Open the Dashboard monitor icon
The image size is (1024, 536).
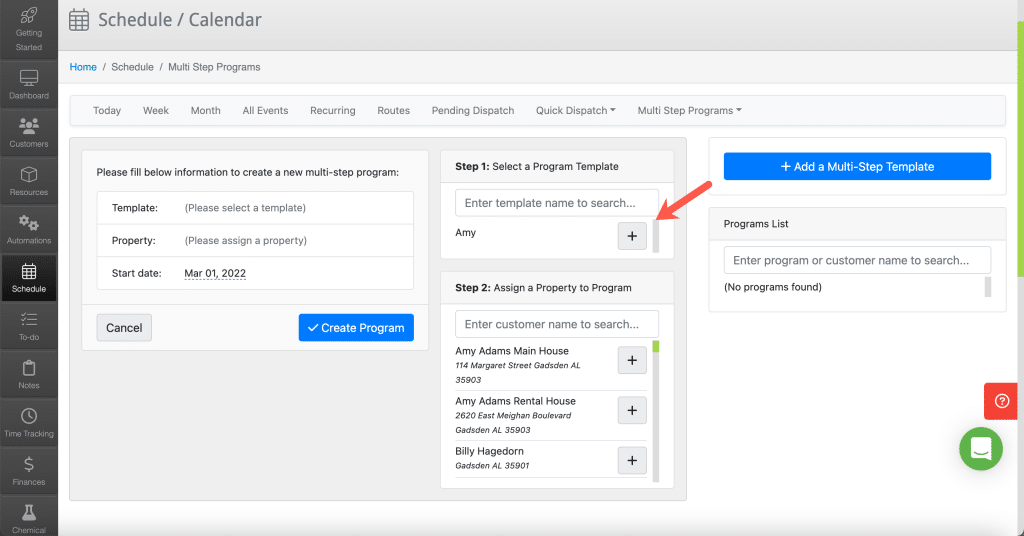point(29,78)
